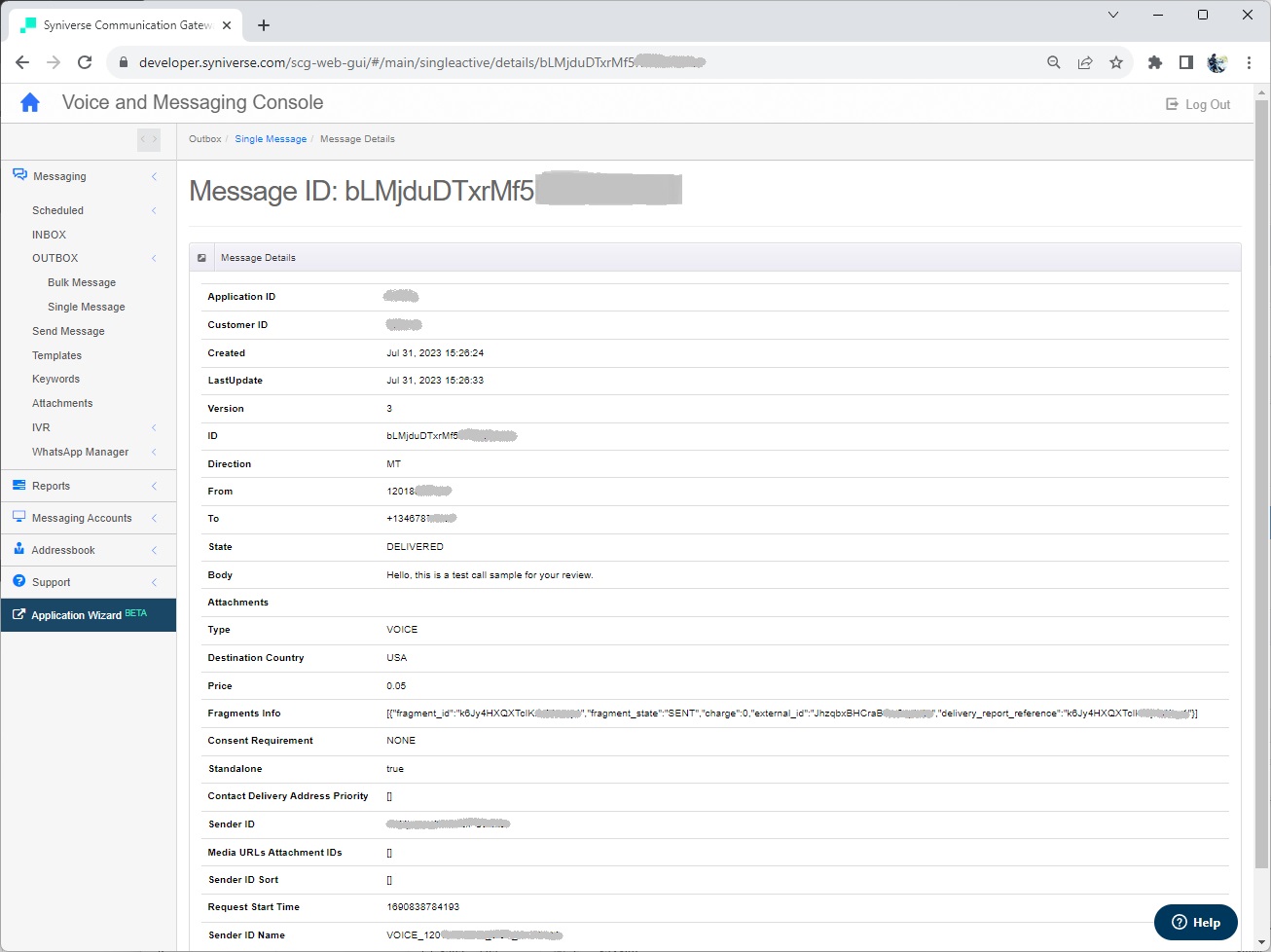
Task: Reload the page with the refresh icon
Action: pos(85,62)
